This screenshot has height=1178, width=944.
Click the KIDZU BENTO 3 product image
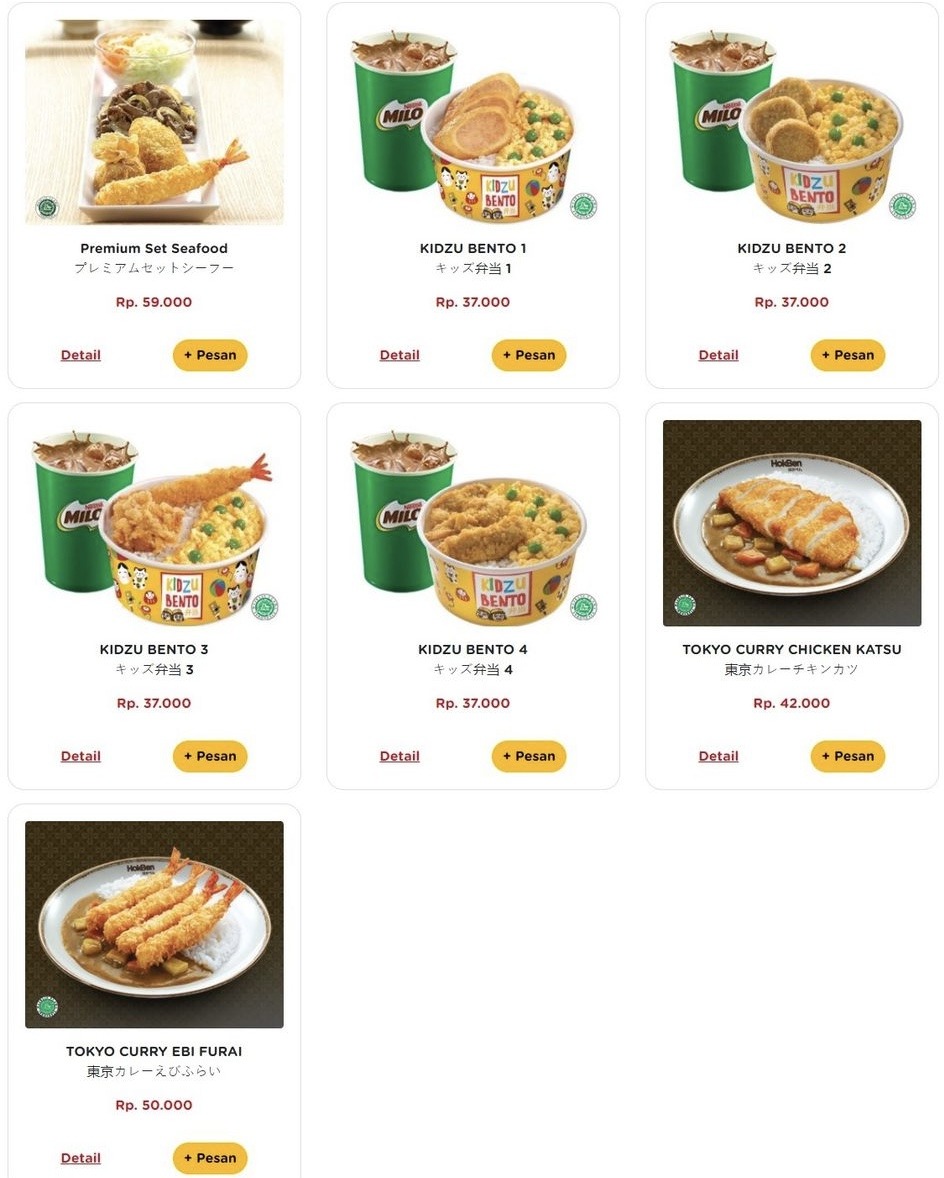tap(154, 523)
